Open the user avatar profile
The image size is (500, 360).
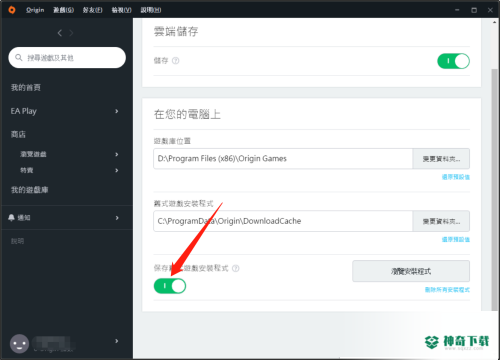point(19,344)
